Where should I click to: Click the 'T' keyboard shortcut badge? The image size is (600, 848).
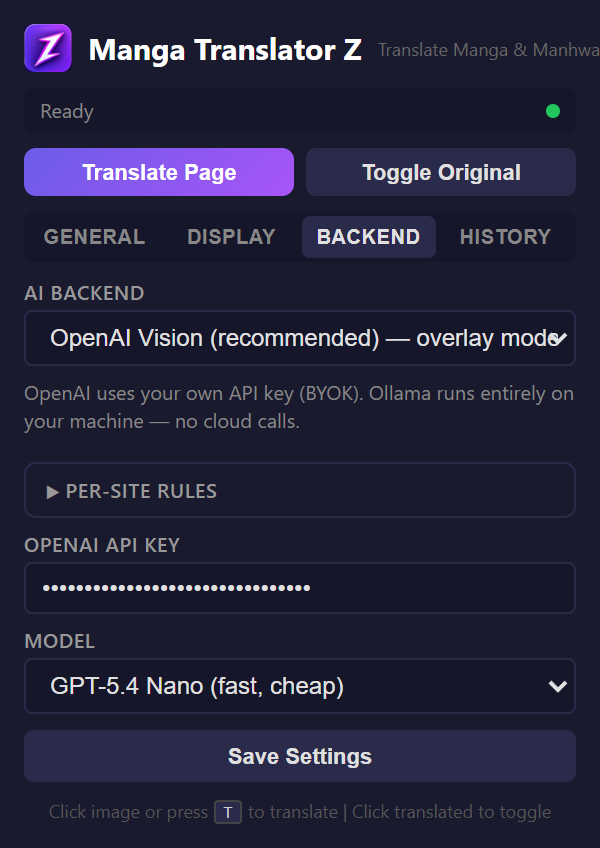(x=228, y=812)
